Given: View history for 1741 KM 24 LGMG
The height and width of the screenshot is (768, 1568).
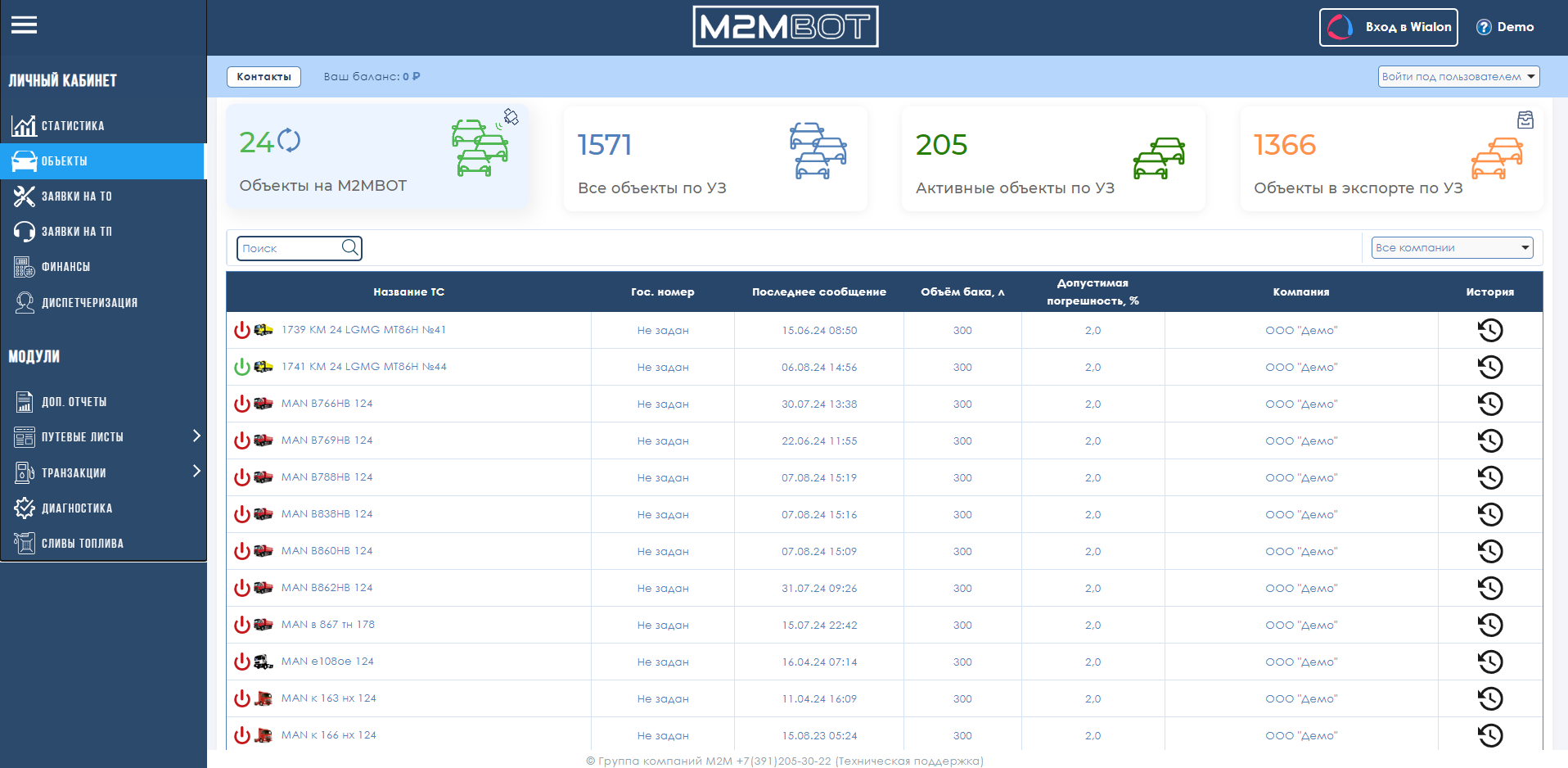Looking at the screenshot, I should (1490, 367).
